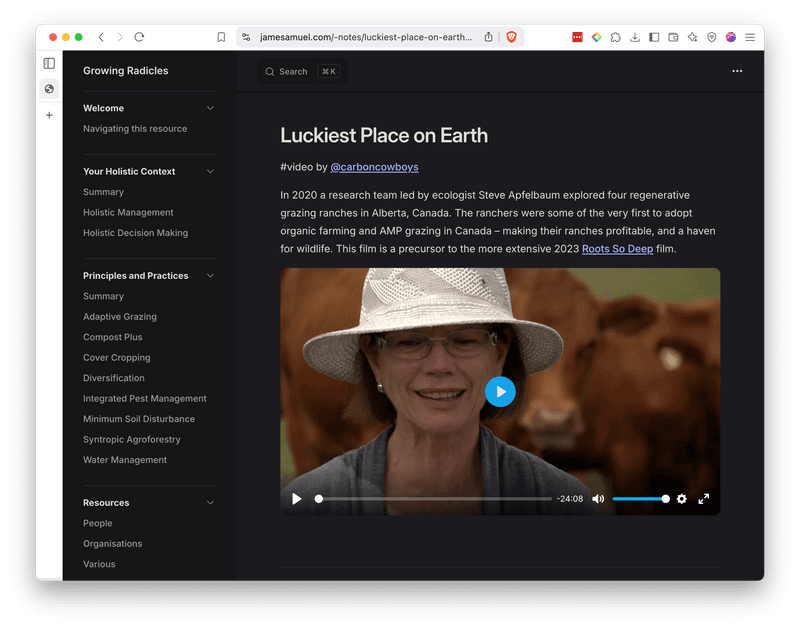This screenshot has height=628, width=800.
Task: Enter video fullscreen mode
Action: click(x=704, y=499)
